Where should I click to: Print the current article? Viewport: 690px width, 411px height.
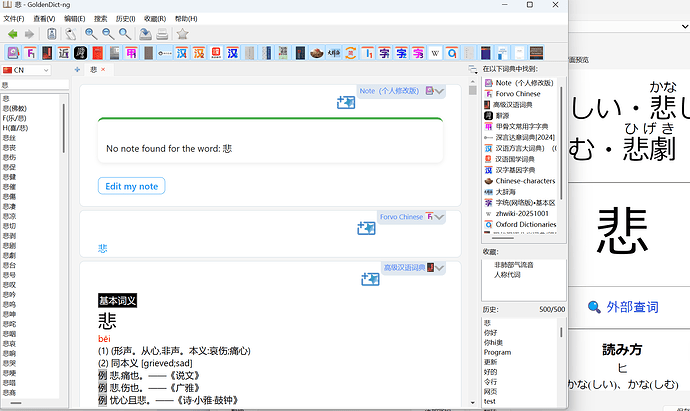coord(162,34)
